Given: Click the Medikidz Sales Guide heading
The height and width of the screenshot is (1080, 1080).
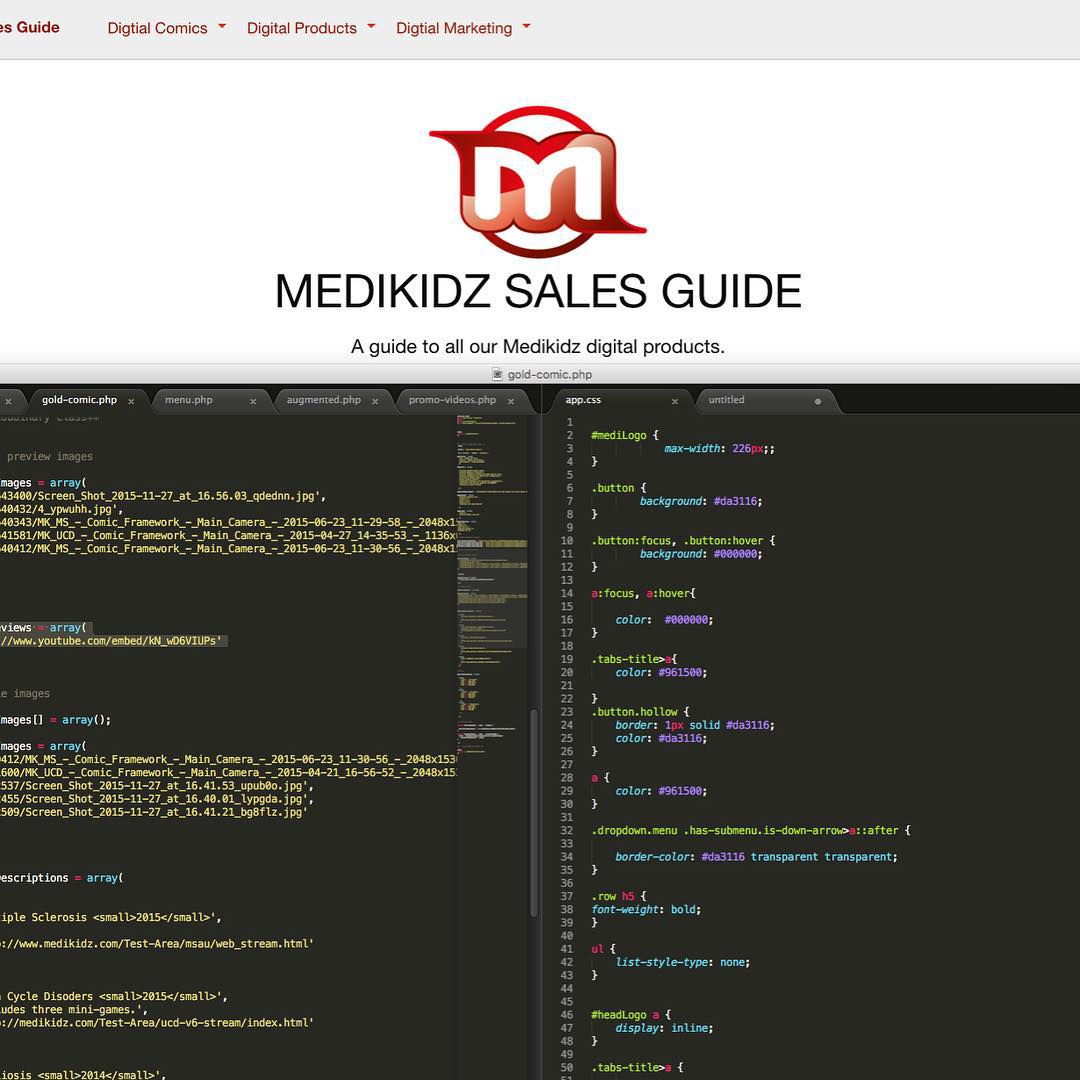Looking at the screenshot, I should [x=538, y=291].
